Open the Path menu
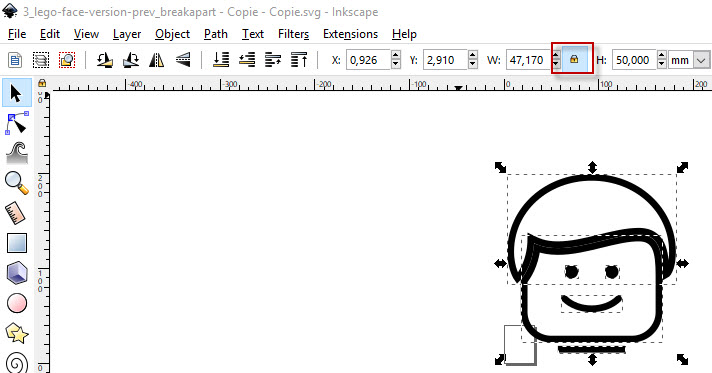 (216, 34)
